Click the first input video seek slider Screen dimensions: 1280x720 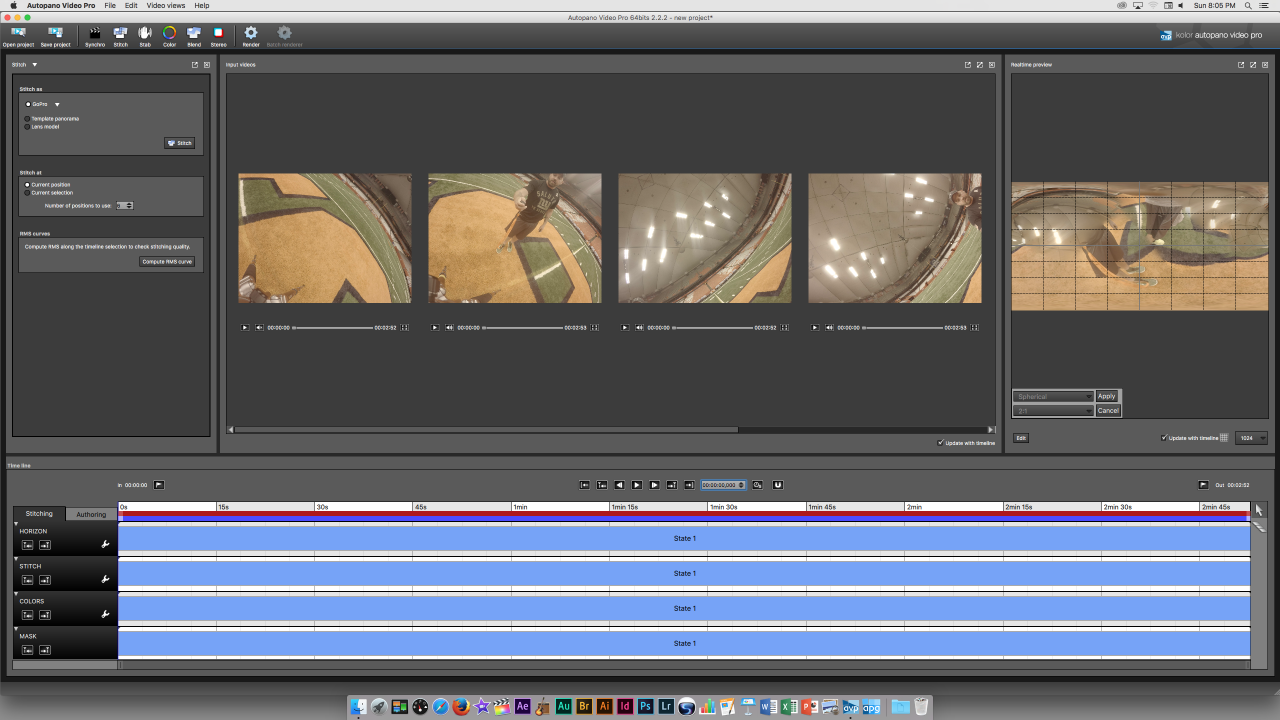[x=333, y=327]
